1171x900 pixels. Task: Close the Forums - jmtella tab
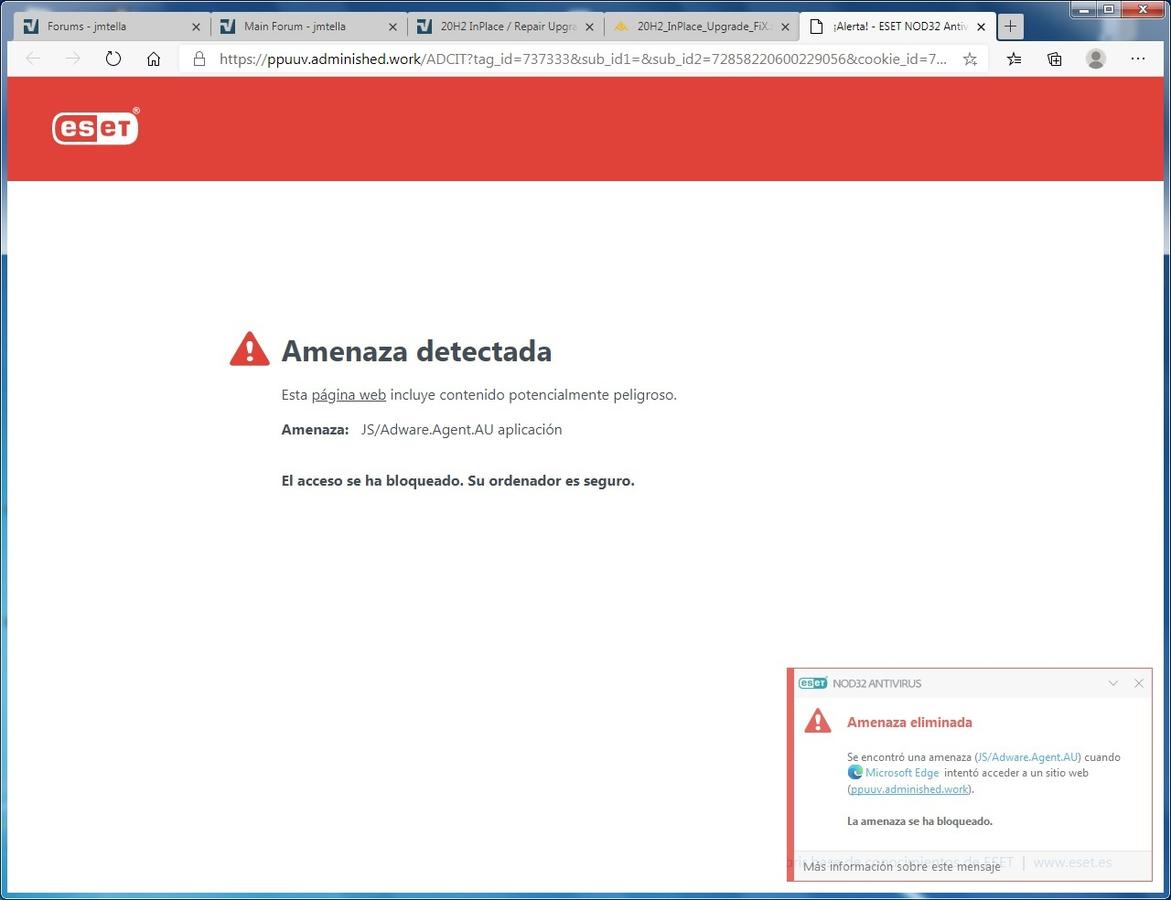(196, 26)
